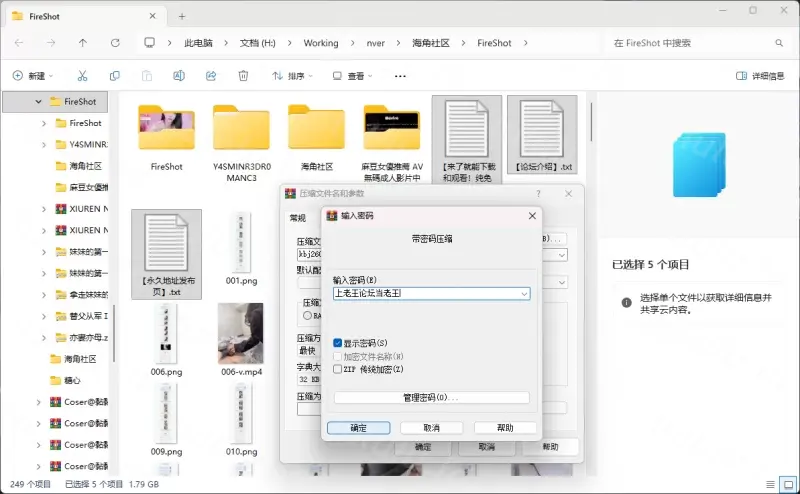
Task: Refresh the current folder view
Action: [x=115, y=43]
